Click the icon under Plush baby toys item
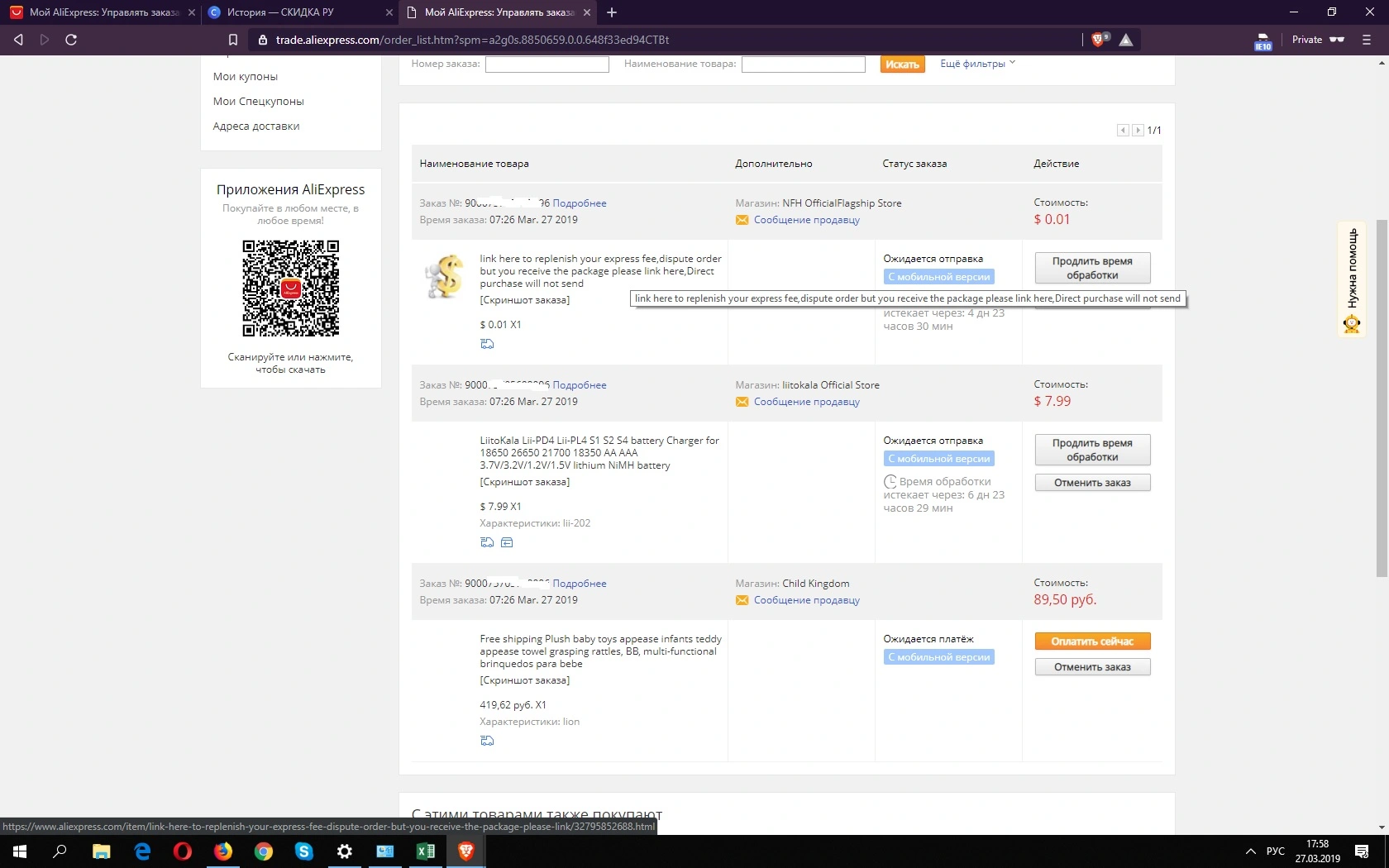Image resolution: width=1389 pixels, height=868 pixels. 487,741
